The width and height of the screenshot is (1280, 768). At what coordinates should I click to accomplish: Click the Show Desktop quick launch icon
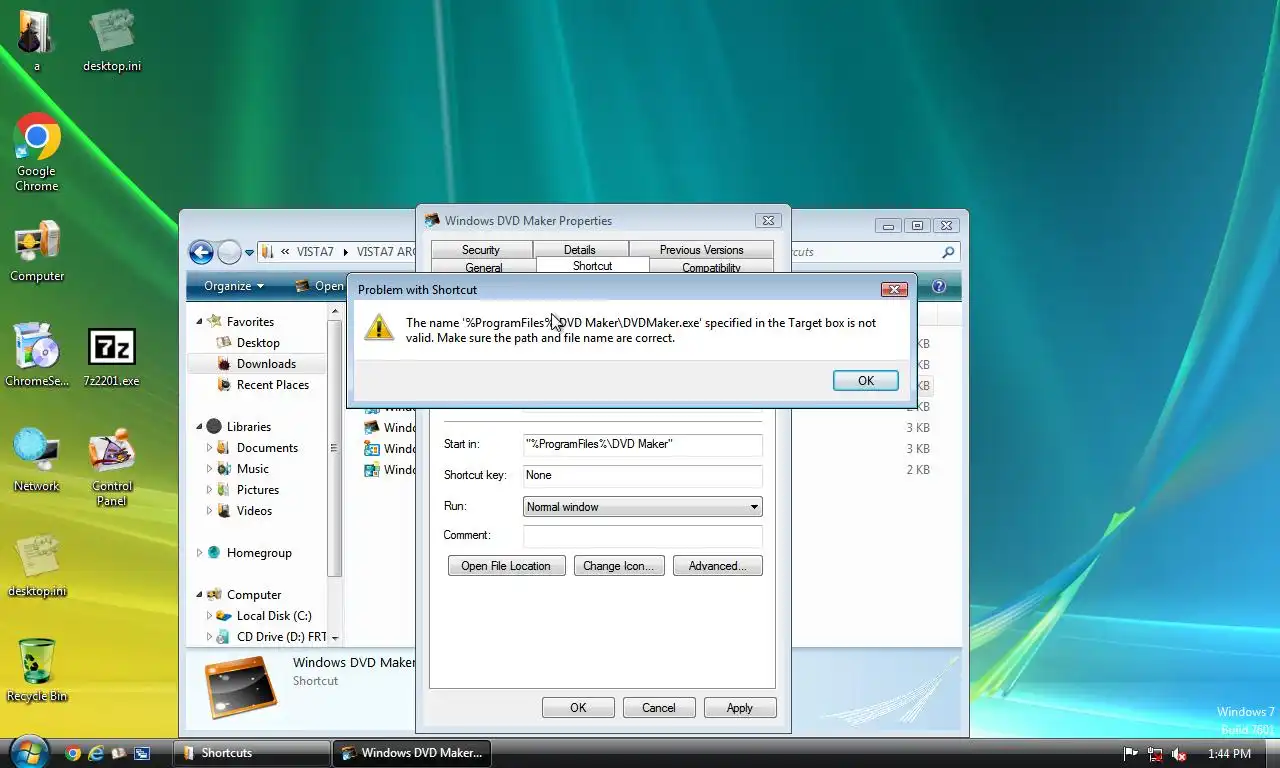coord(119,753)
